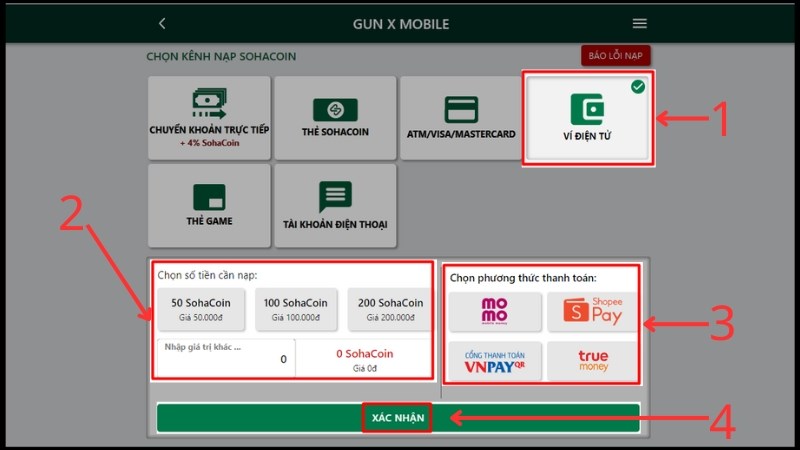800x450 pixels.
Task: Click the Chọn kênh nạp SohaCoin heading
Action: pyautogui.click(x=221, y=56)
